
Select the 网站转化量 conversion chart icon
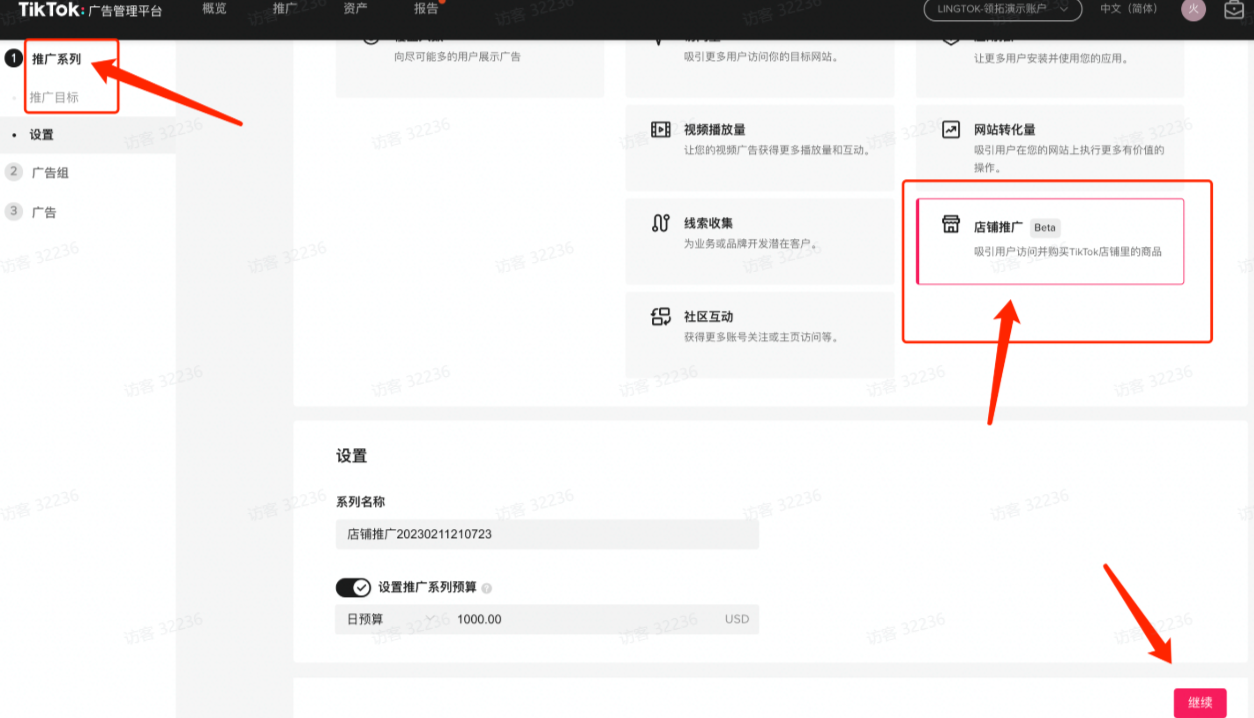tap(950, 130)
